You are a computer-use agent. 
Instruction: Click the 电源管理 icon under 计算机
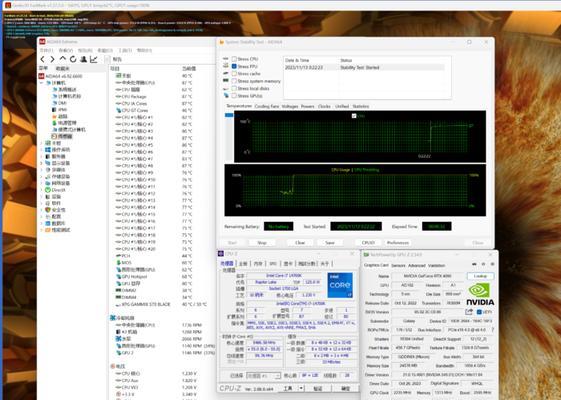[55, 123]
